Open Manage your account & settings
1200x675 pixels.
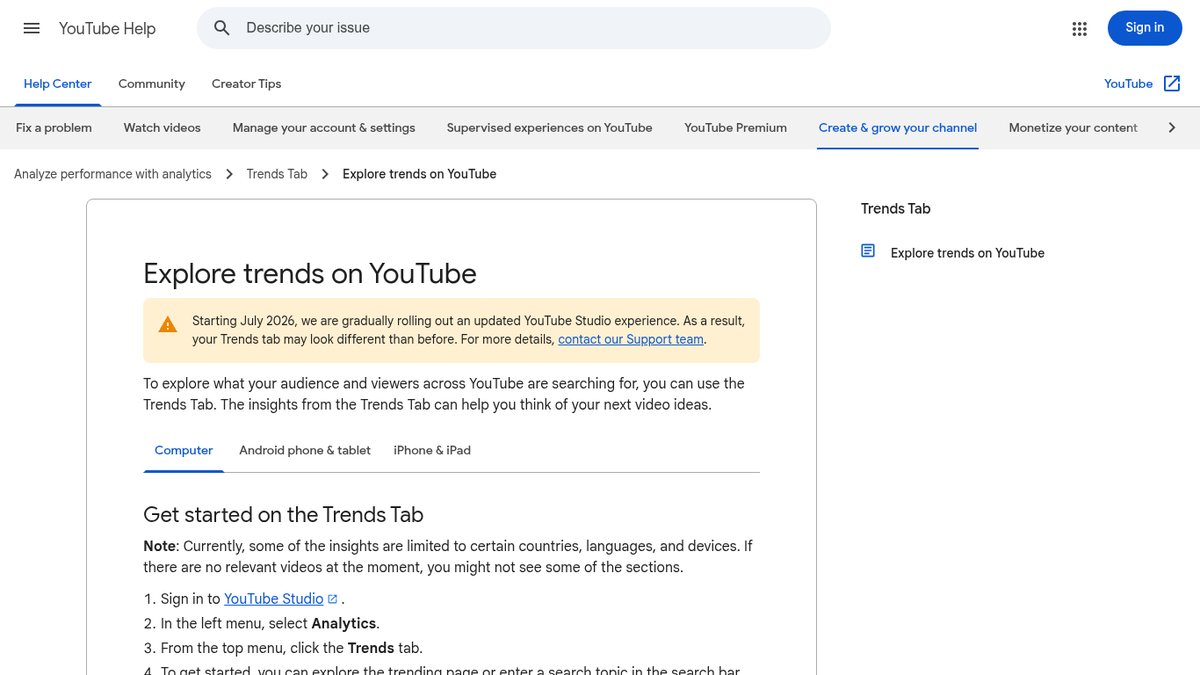click(324, 128)
